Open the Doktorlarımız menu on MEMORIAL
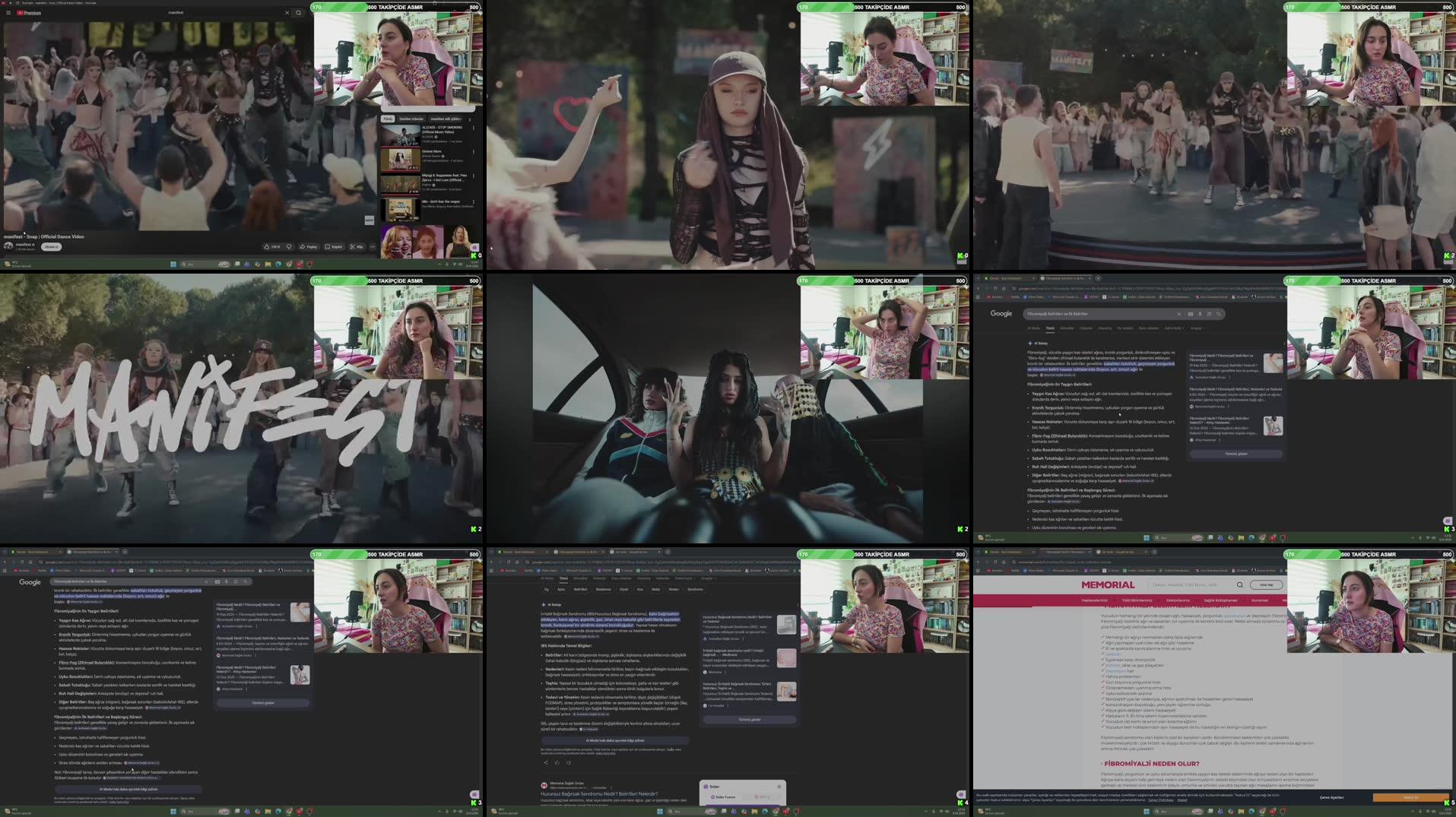Screen dimensions: 1456x817 (x=1178, y=600)
